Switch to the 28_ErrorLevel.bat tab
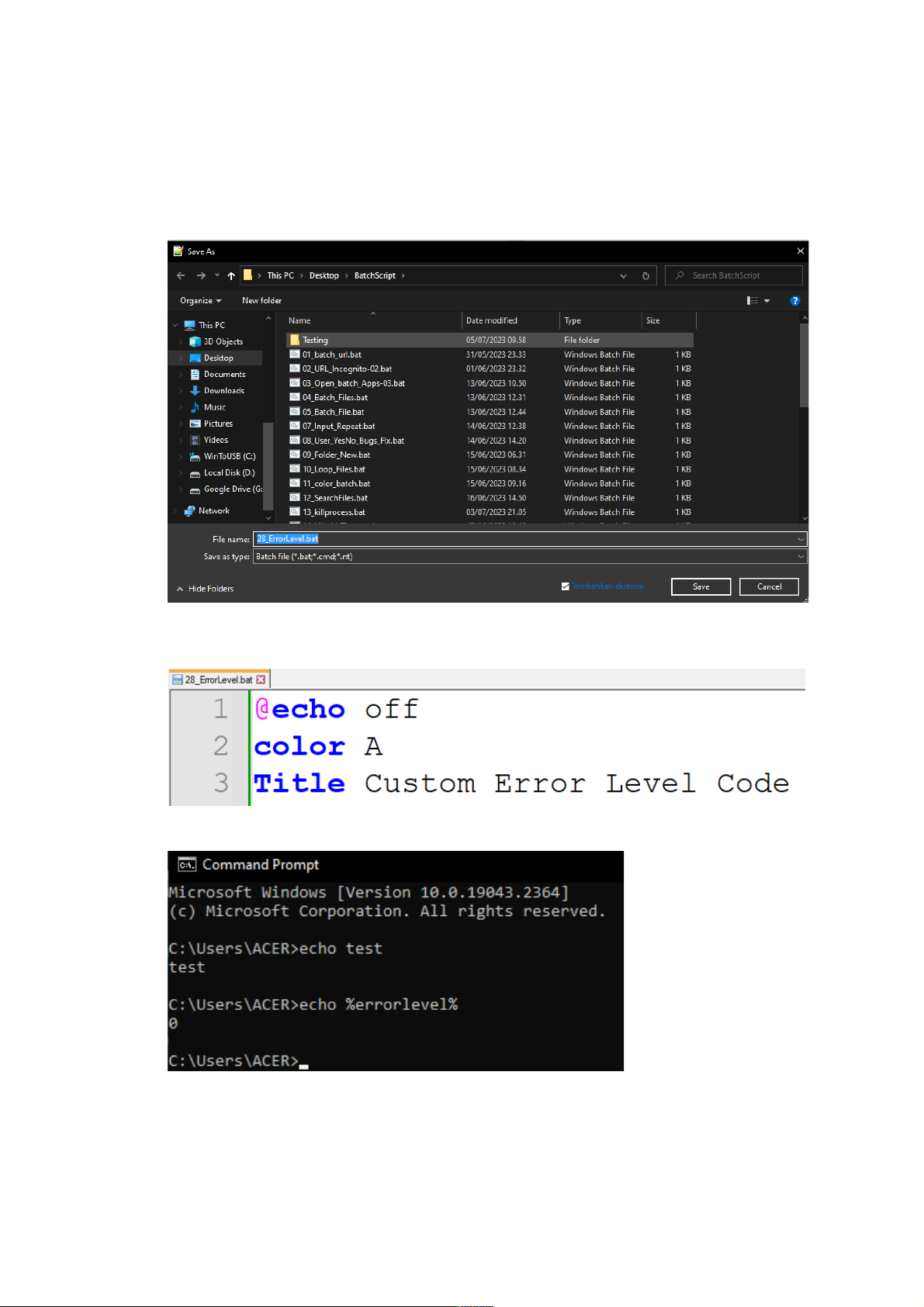 [x=218, y=679]
